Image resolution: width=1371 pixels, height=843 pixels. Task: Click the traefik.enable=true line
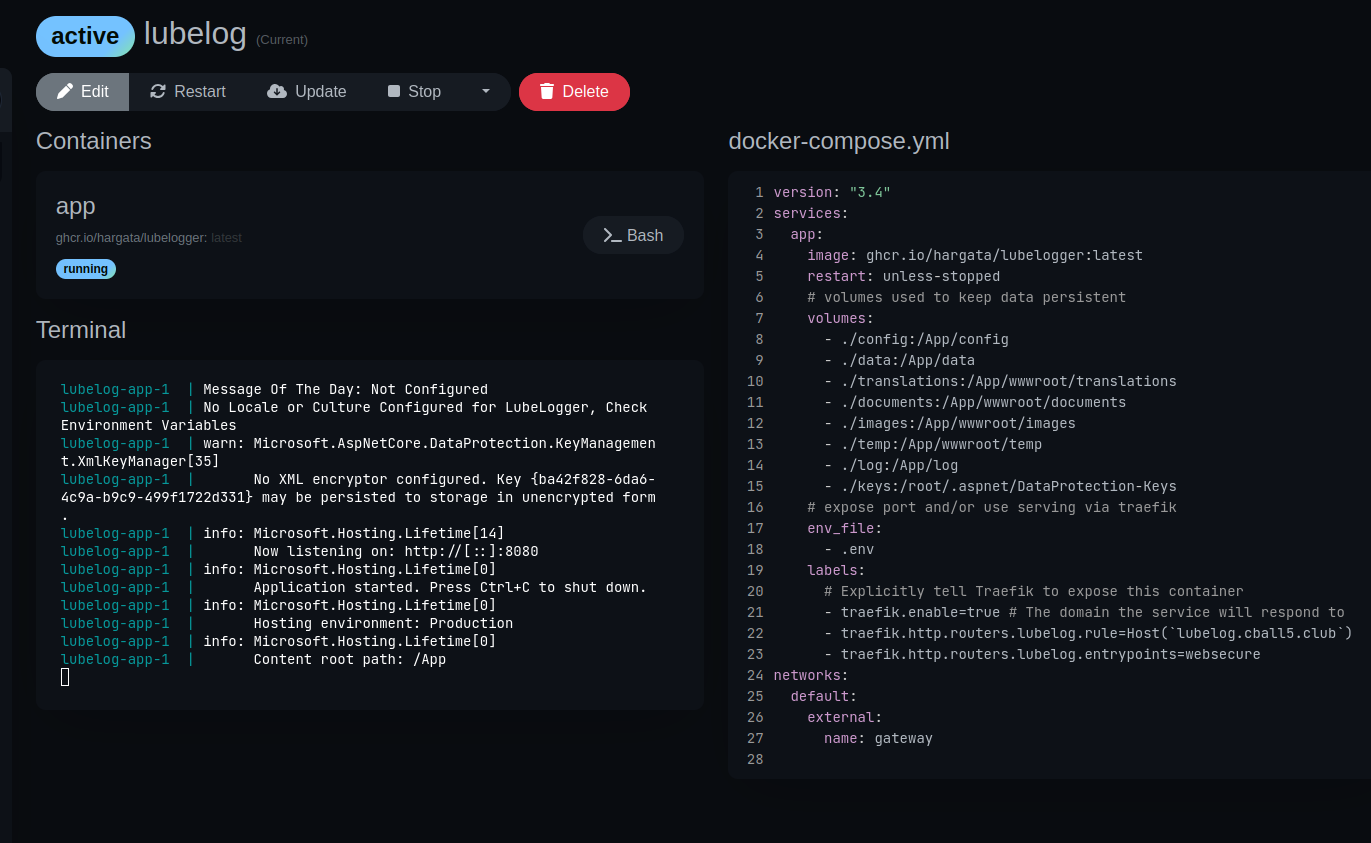[x=1084, y=612]
